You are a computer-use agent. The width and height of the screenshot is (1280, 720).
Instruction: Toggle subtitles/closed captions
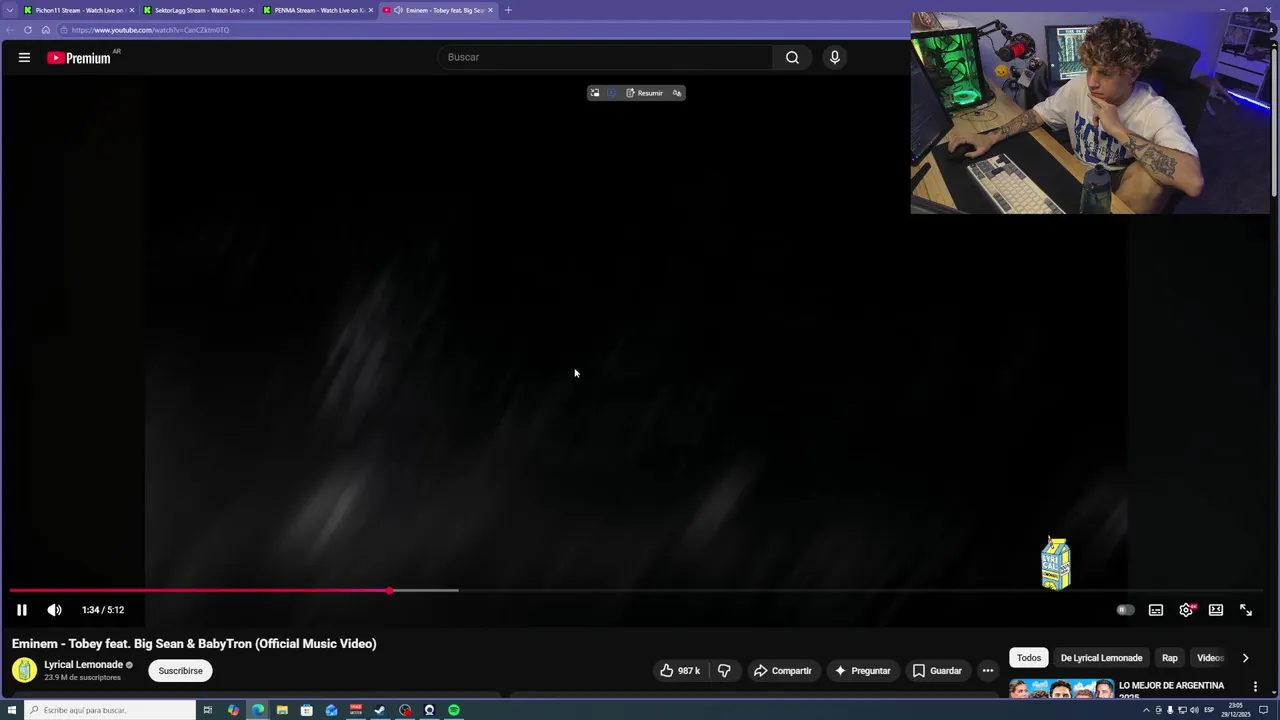(x=1156, y=610)
